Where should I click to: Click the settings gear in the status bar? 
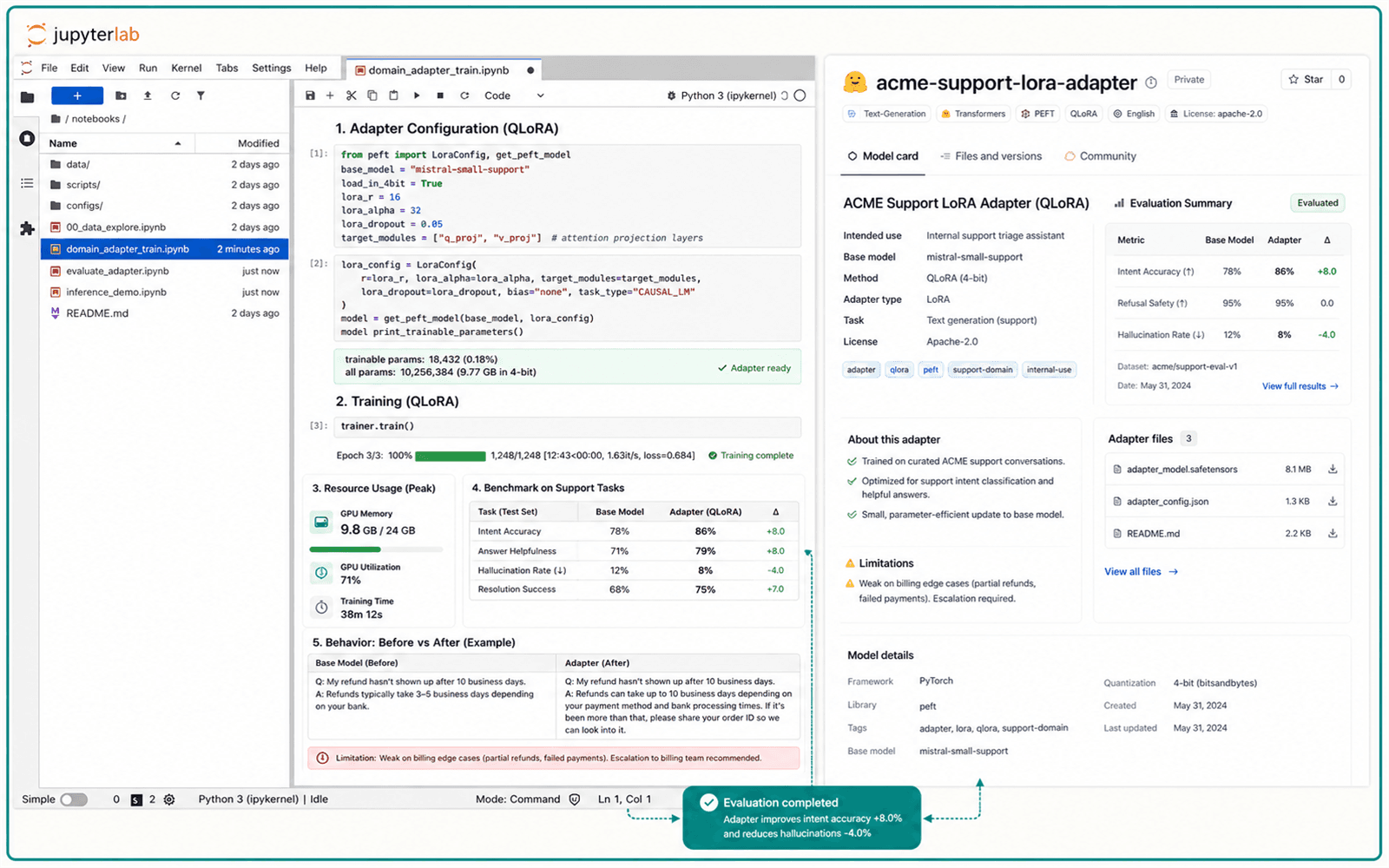point(169,799)
